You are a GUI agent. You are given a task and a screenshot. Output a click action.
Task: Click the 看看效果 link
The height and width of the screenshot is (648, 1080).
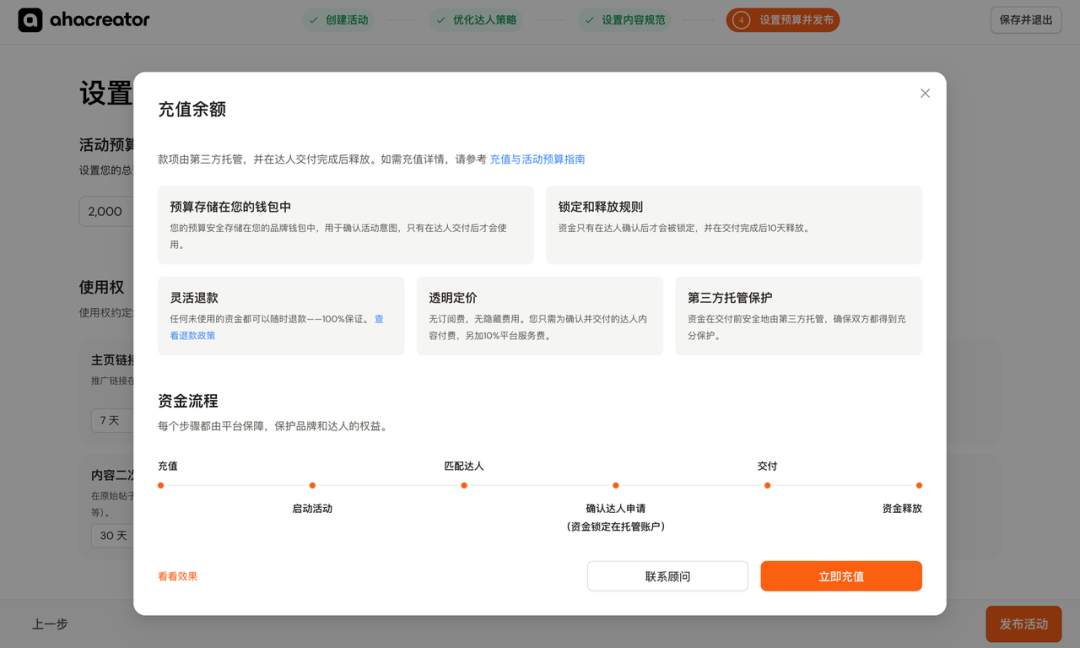[x=178, y=576]
